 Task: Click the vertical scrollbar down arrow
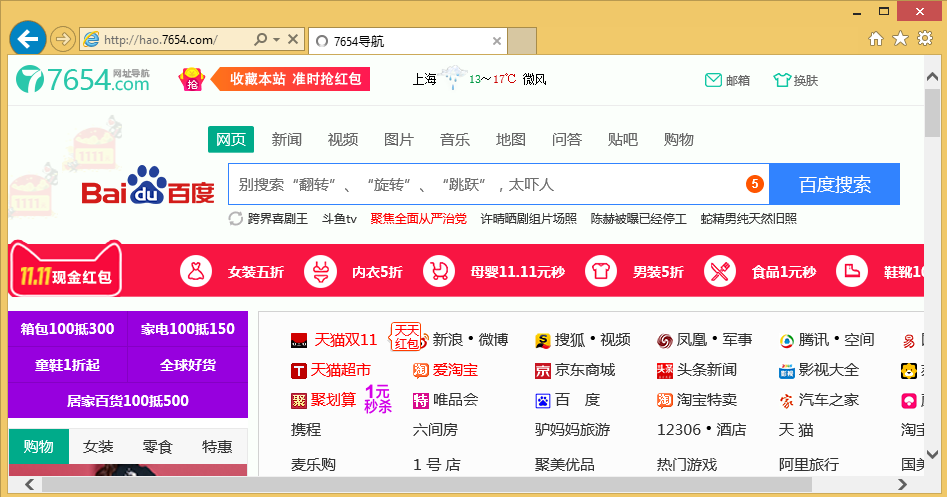pyautogui.click(x=933, y=454)
